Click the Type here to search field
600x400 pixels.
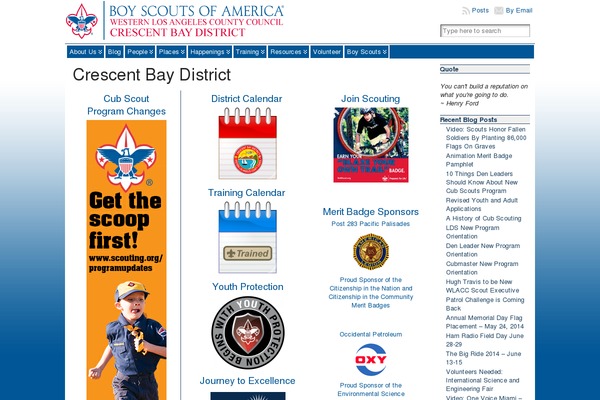coord(485,31)
